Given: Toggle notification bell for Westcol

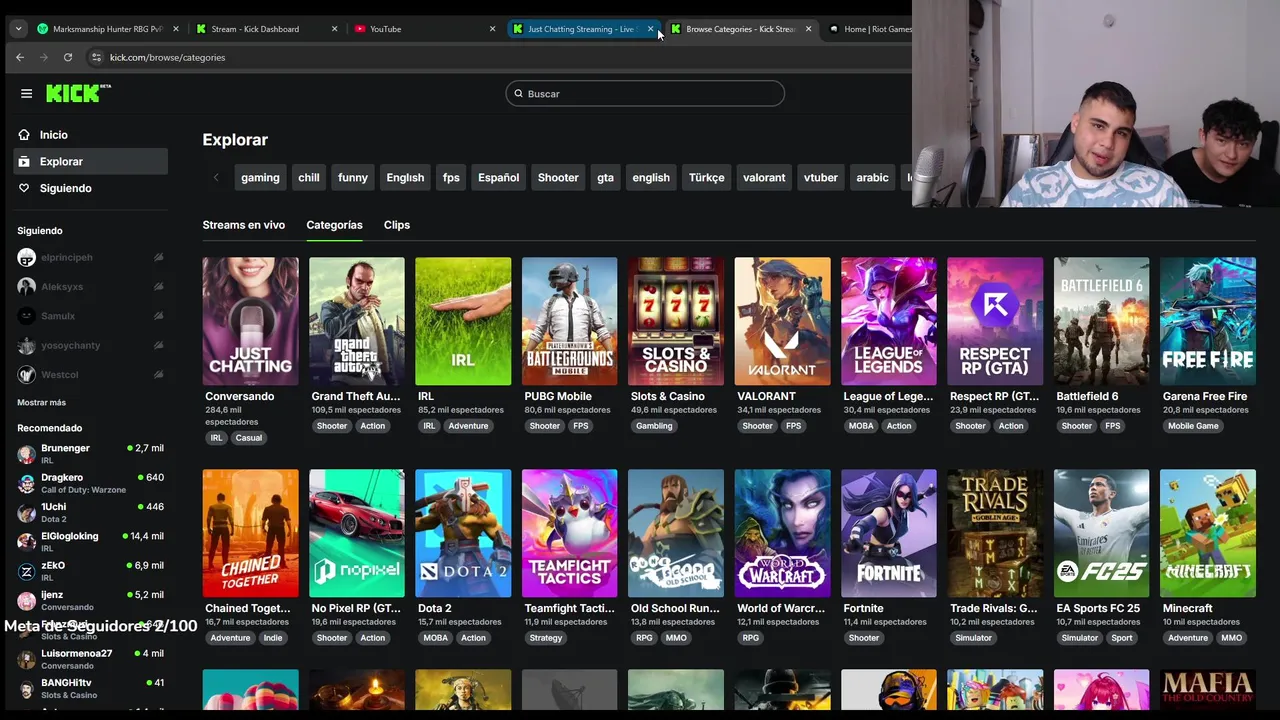Looking at the screenshot, I should tap(158, 375).
